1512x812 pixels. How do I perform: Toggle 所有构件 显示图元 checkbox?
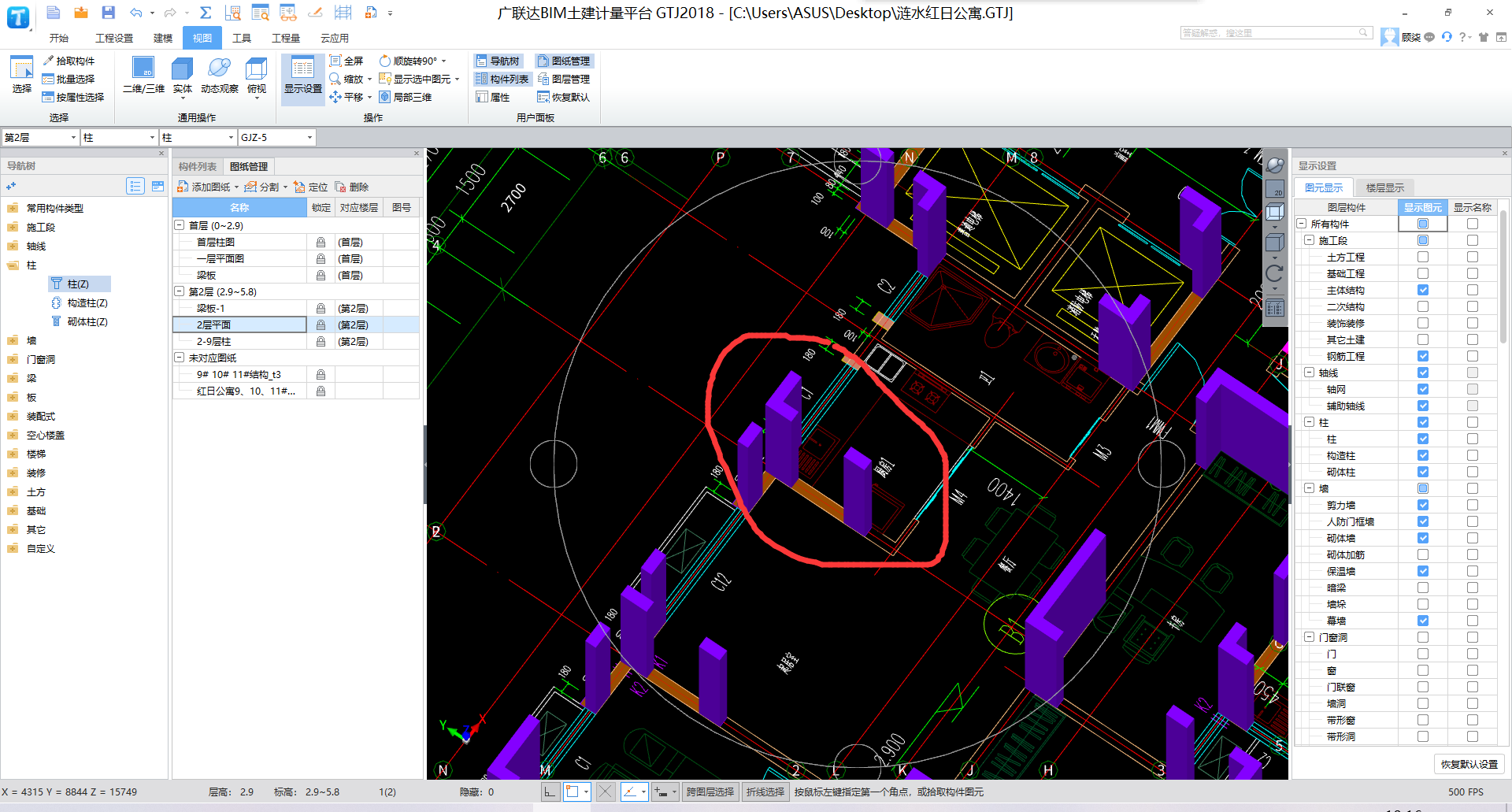coord(1423,224)
